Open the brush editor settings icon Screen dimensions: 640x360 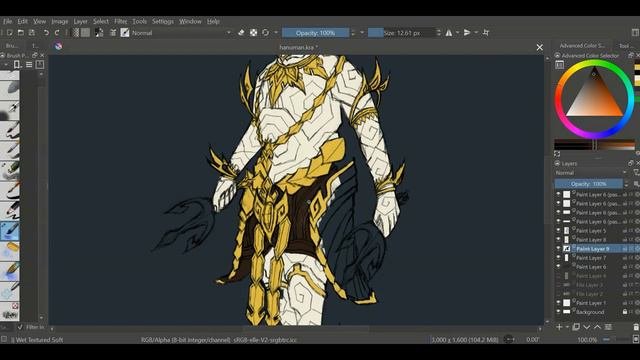113,33
